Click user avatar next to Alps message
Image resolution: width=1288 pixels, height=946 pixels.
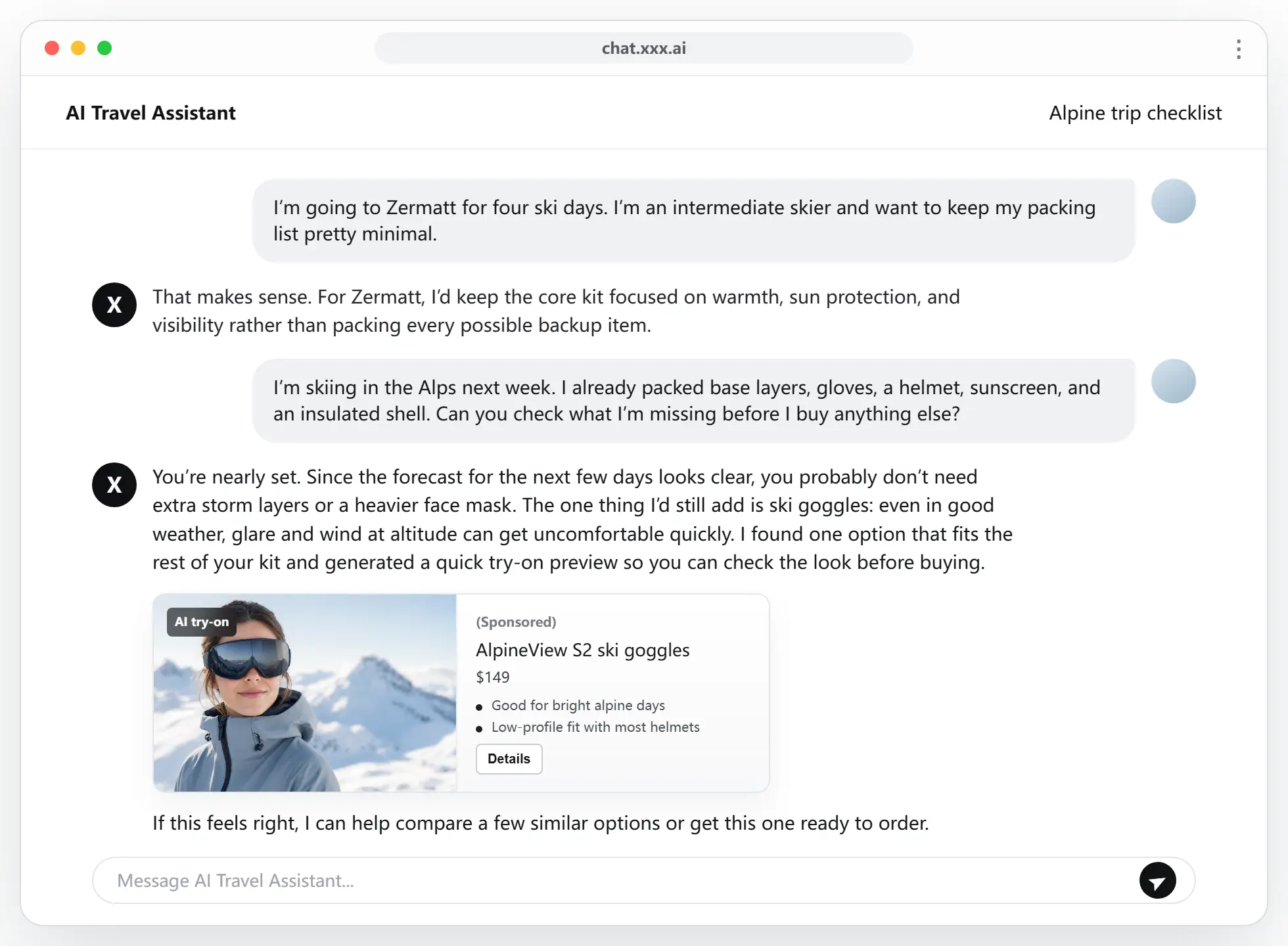(1173, 381)
